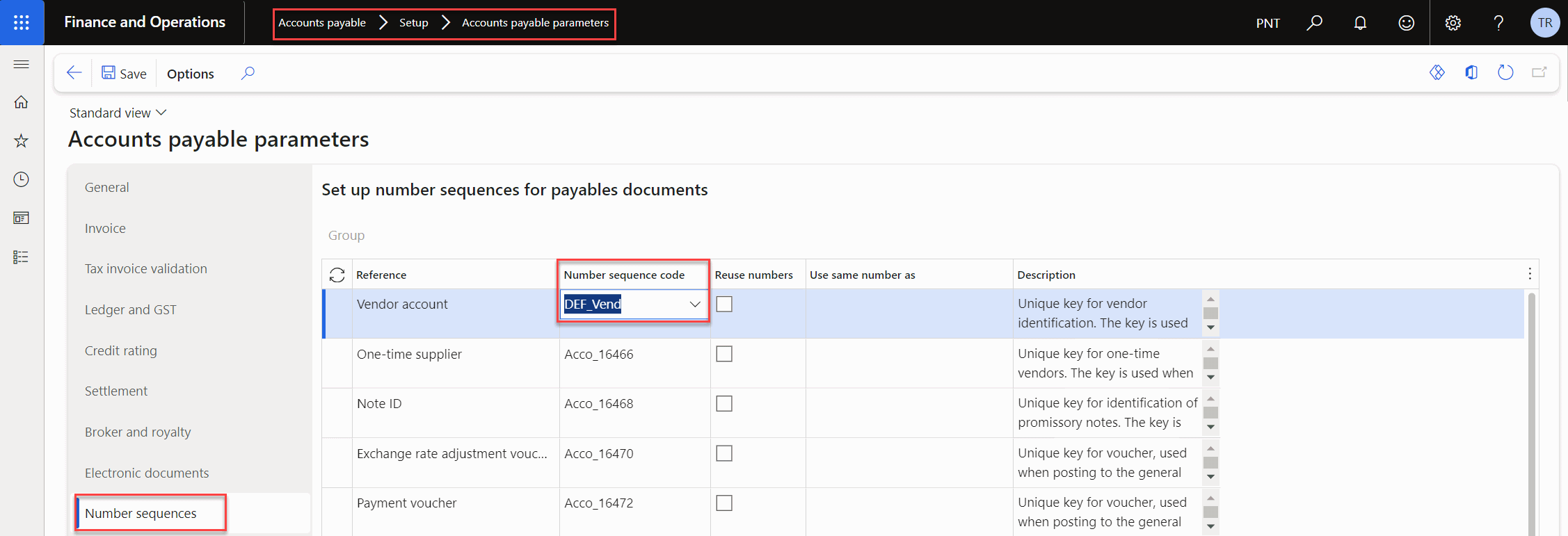Image resolution: width=1568 pixels, height=536 pixels.
Task: Open the Favorites star in sidebar
Action: 22,141
